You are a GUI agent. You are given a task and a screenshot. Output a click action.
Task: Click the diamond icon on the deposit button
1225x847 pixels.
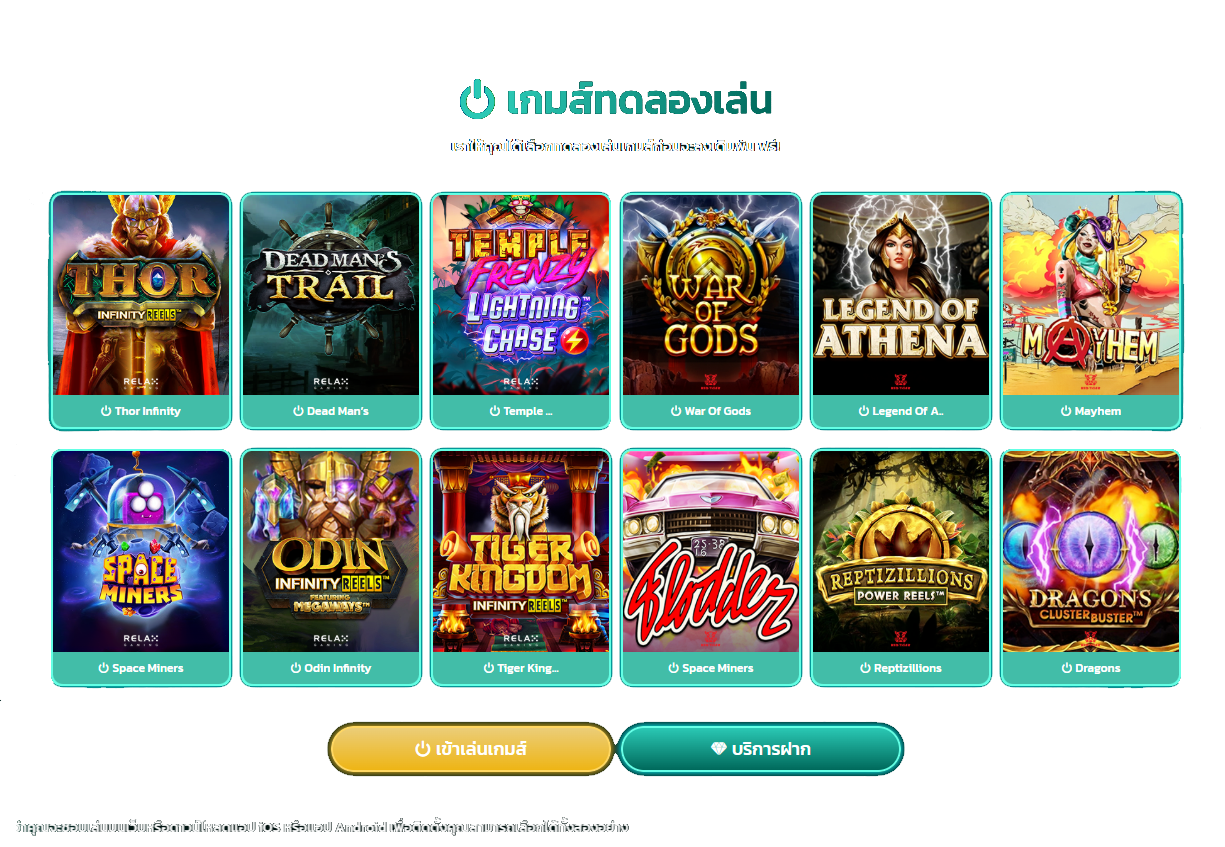pos(718,749)
